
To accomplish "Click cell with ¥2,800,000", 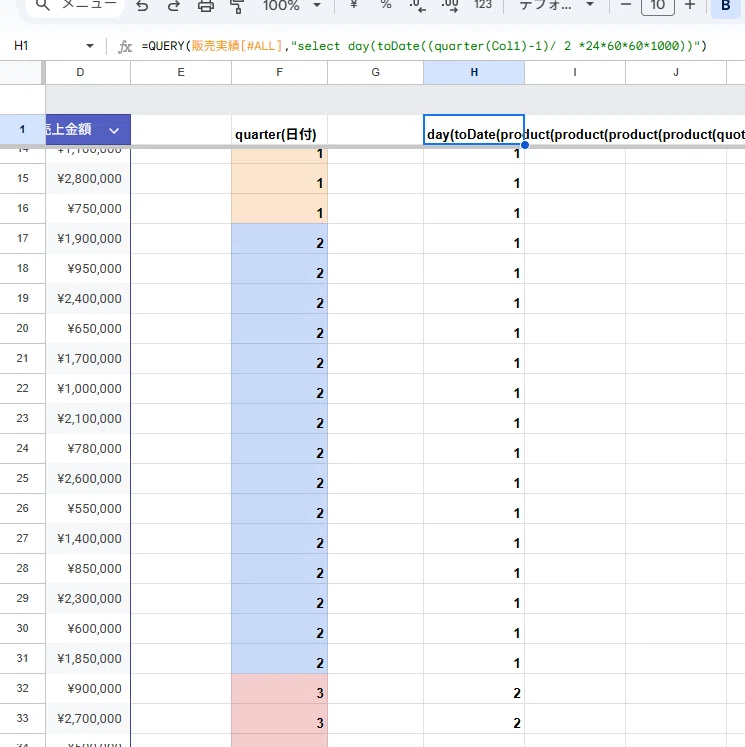I will coord(88,179).
